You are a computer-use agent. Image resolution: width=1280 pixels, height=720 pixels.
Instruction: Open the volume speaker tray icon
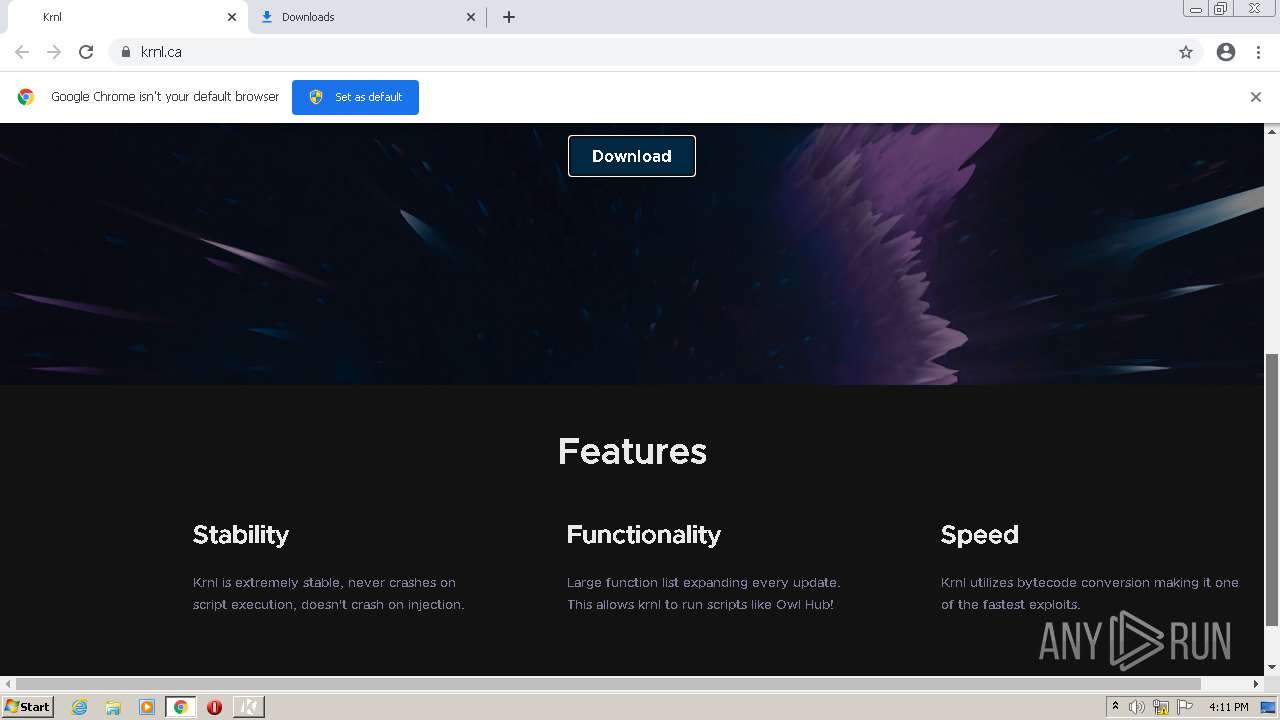1137,707
